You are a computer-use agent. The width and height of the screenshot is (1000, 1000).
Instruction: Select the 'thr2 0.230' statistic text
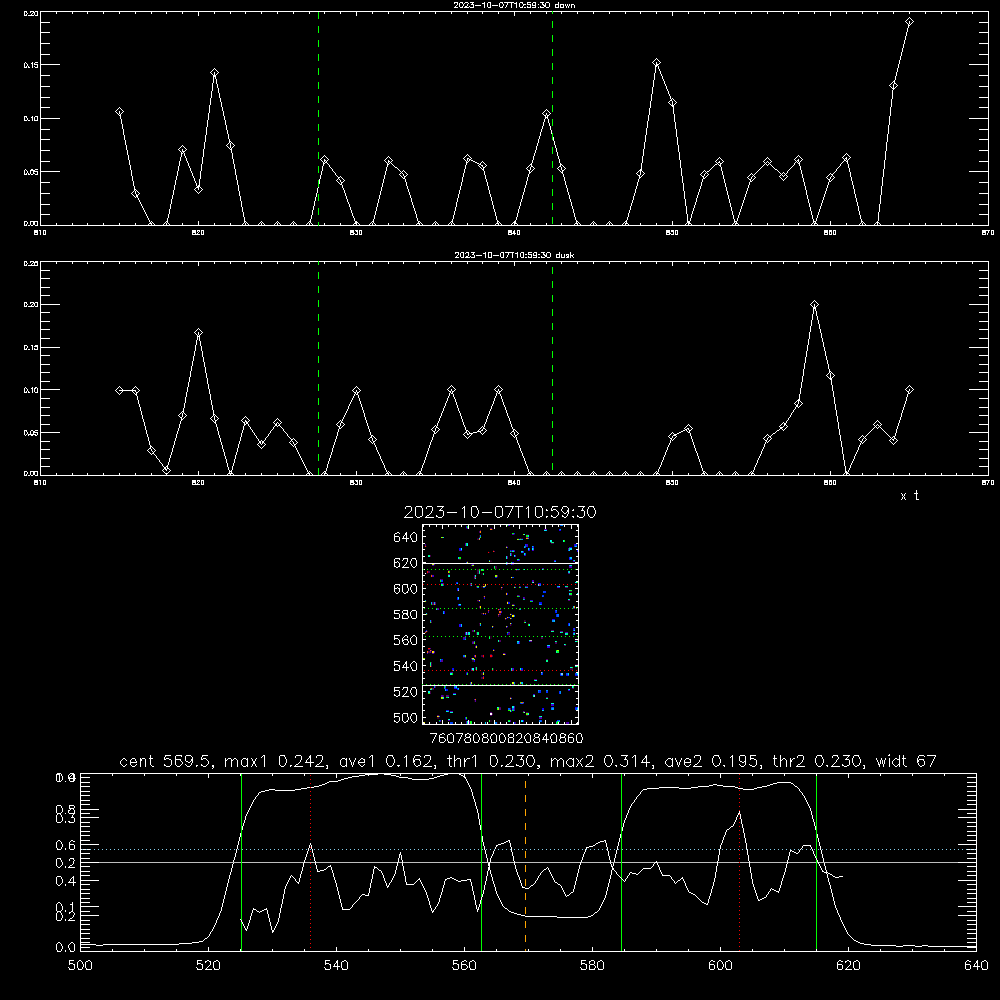(818, 761)
